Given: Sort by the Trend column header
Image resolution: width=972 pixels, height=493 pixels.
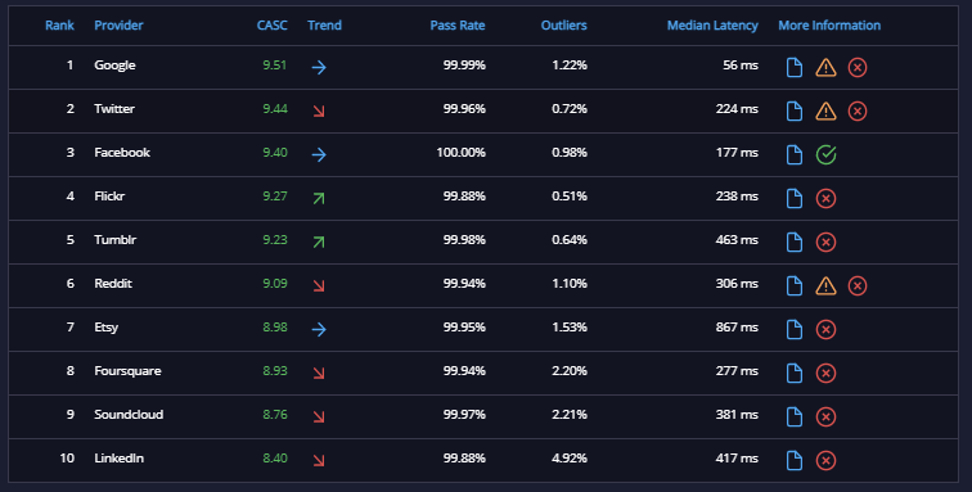Looking at the screenshot, I should pos(324,25).
